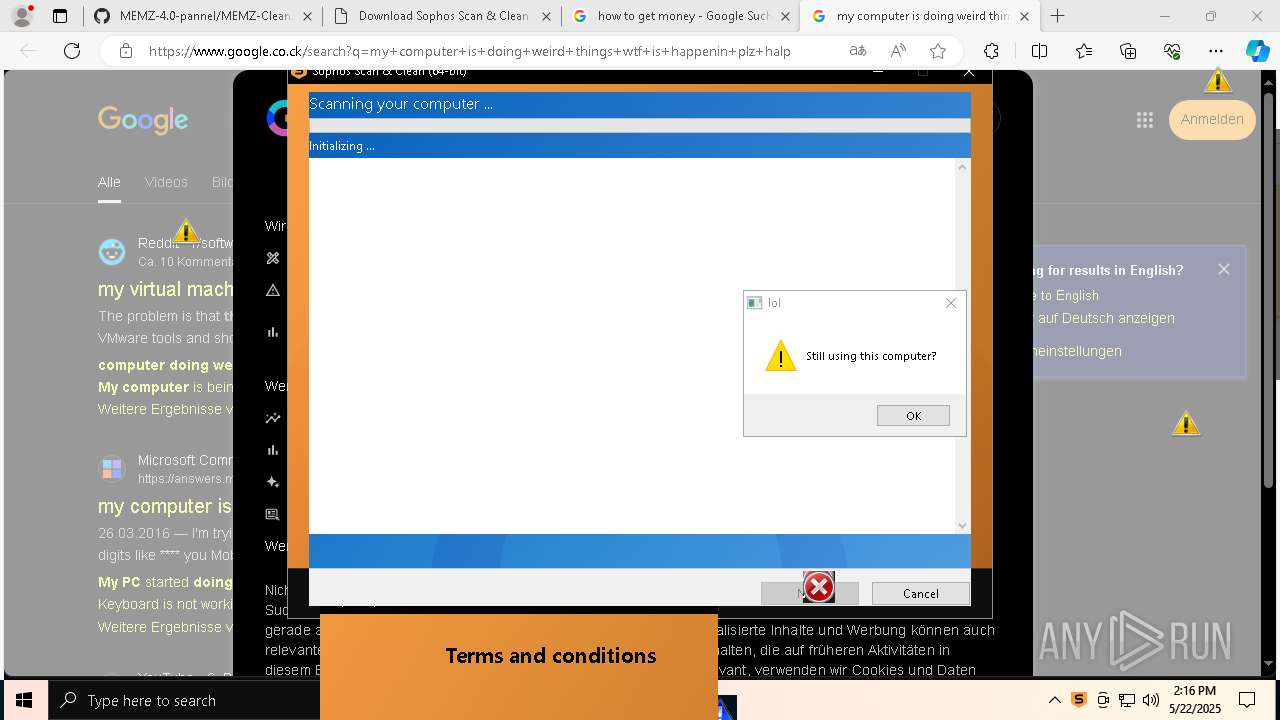Click Cancel in Sophos Scan & Clean
1280x720 pixels.
pyautogui.click(x=920, y=593)
